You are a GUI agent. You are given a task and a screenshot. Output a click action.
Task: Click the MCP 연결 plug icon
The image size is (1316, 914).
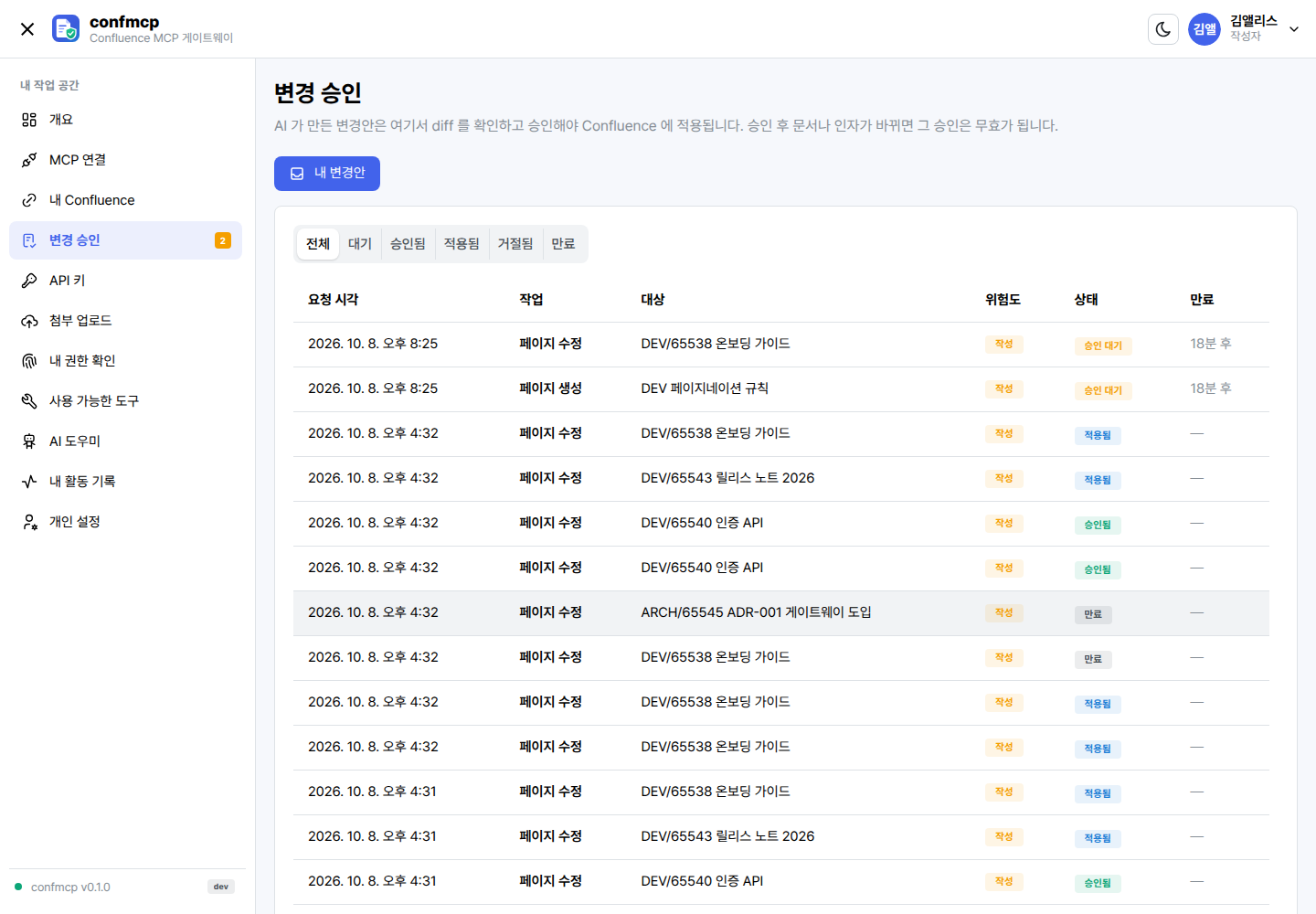(x=29, y=160)
